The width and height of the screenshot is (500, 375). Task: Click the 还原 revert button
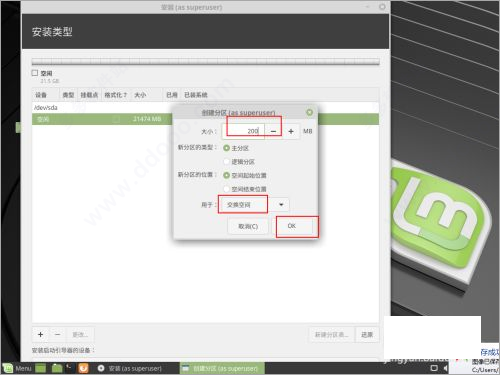[367, 334]
